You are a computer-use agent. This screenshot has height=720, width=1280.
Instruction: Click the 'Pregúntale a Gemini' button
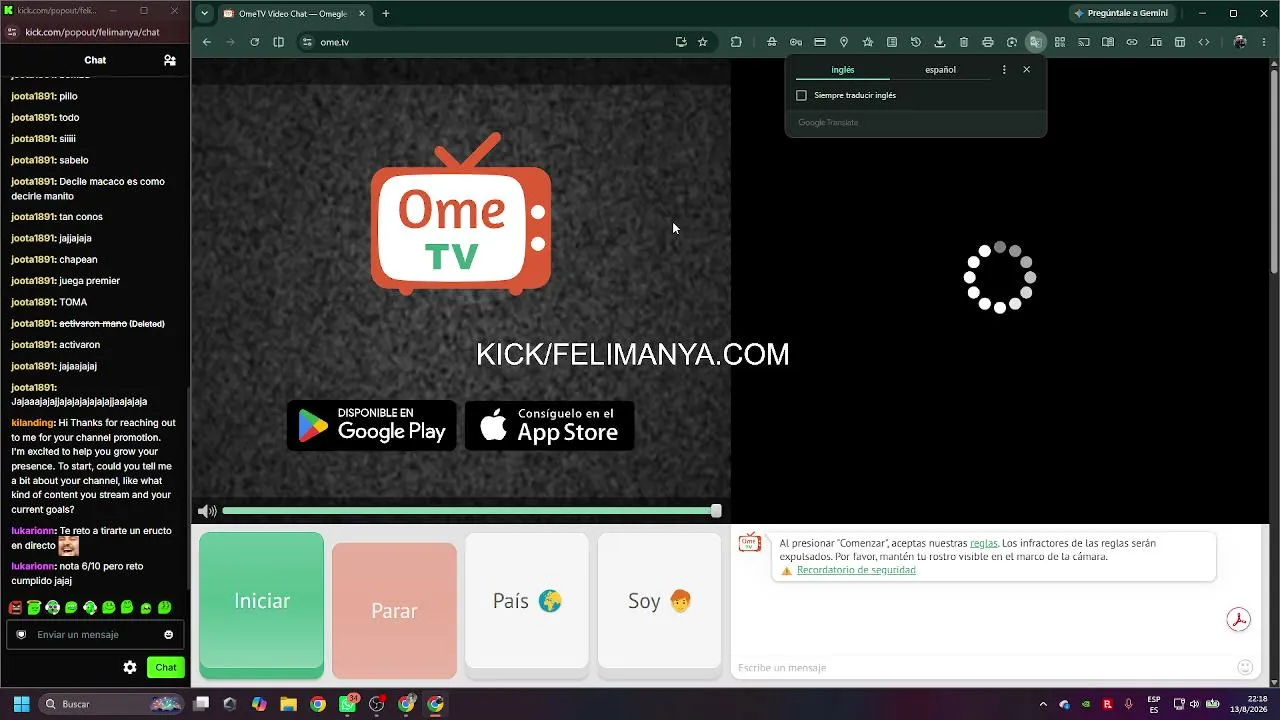(x=1120, y=13)
